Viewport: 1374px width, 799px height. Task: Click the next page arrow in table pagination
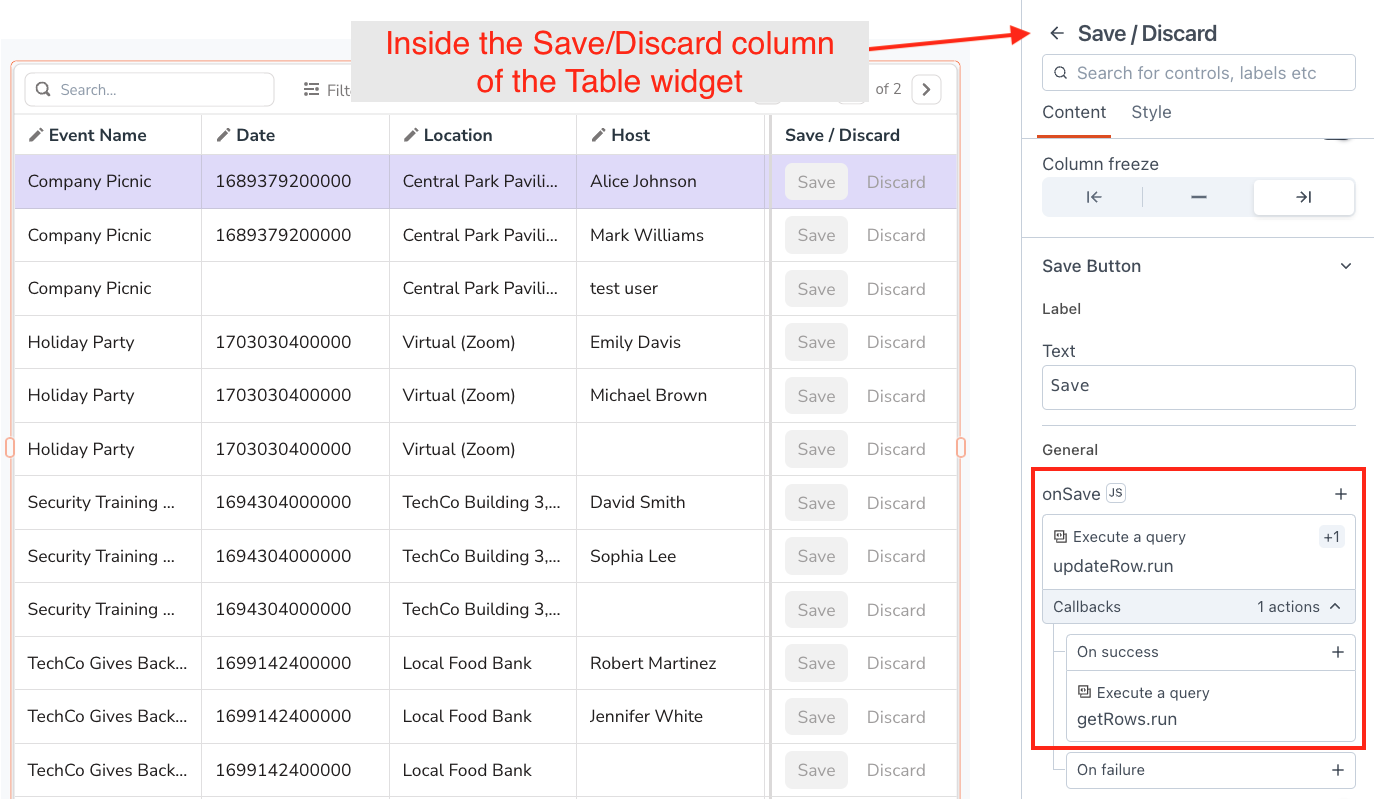coord(925,89)
